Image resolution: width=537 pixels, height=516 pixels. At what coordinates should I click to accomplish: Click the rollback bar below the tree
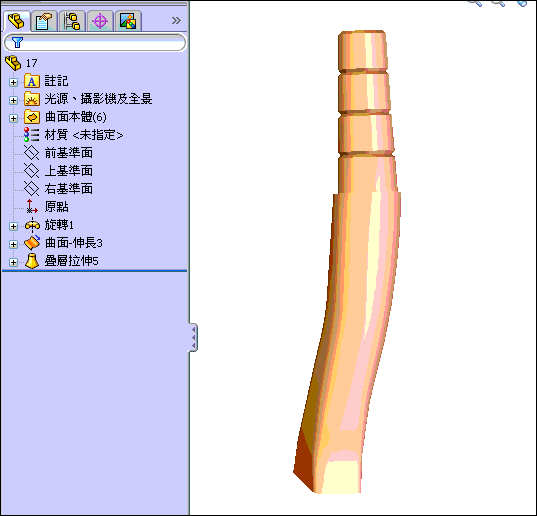(x=95, y=271)
